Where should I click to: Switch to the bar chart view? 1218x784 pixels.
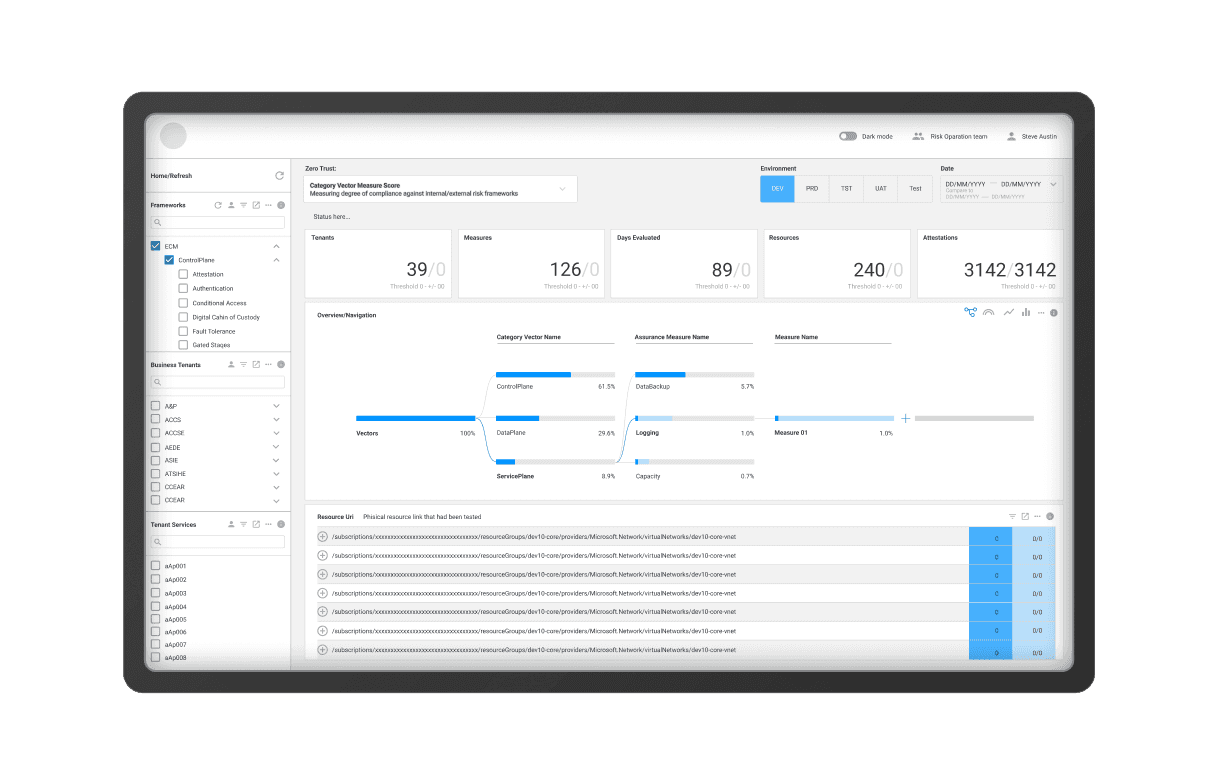(1026, 312)
